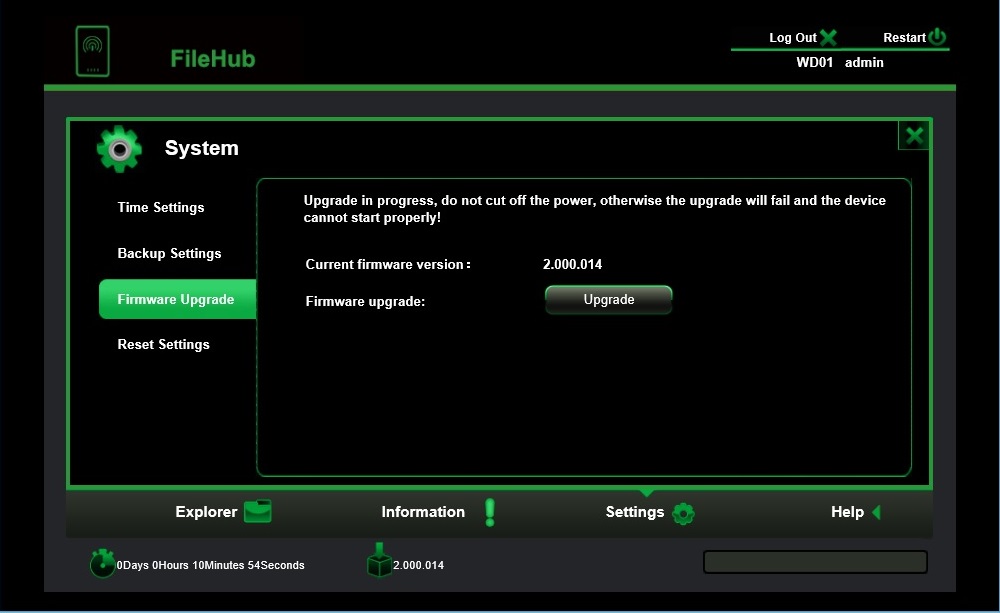
Task: Open Reset Settings section
Action: (163, 344)
